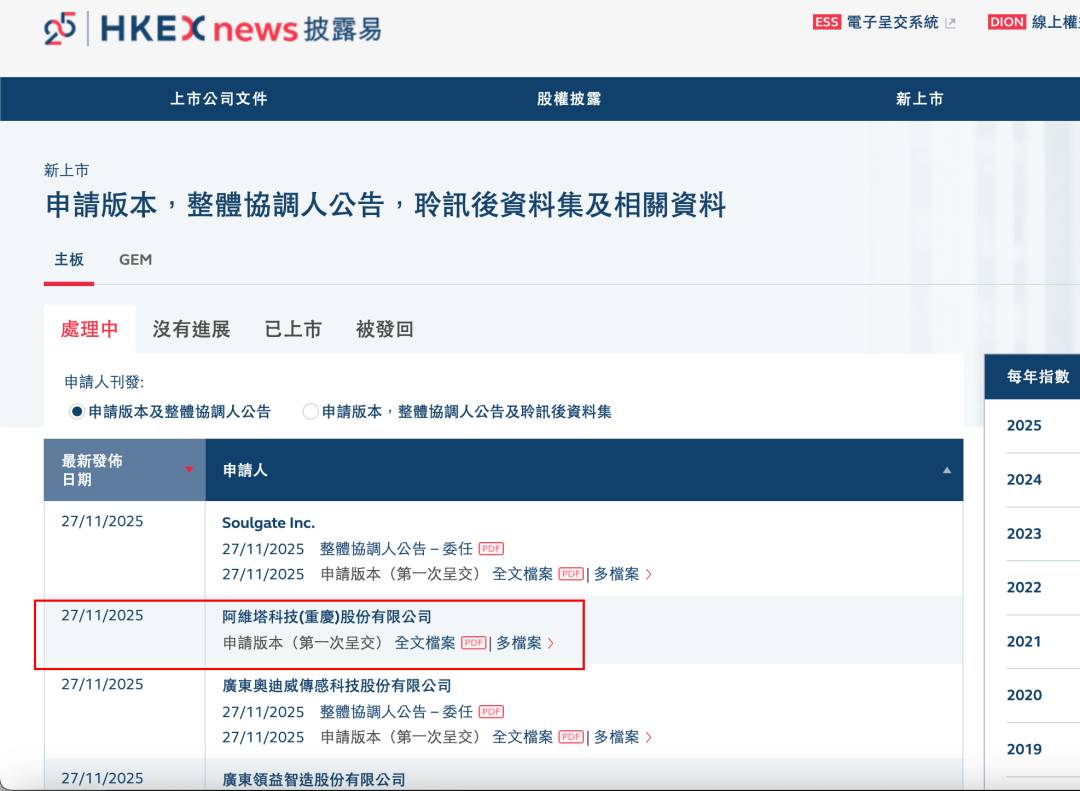Open the PDF icon for Soulgate 申請版本 filing
Image resolution: width=1080 pixels, height=791 pixels.
click(573, 574)
